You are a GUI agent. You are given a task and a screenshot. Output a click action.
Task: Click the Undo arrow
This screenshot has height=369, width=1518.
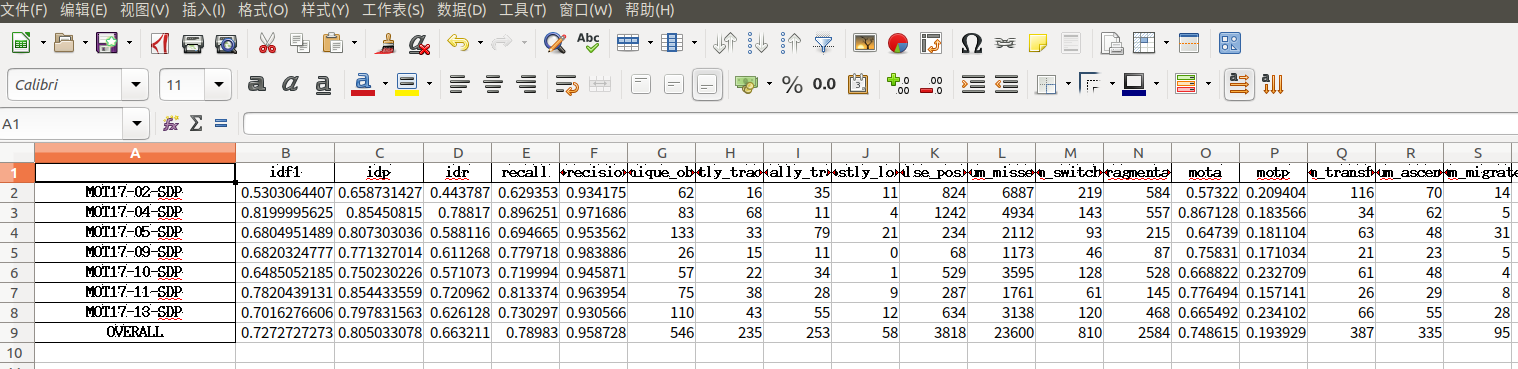coord(458,43)
